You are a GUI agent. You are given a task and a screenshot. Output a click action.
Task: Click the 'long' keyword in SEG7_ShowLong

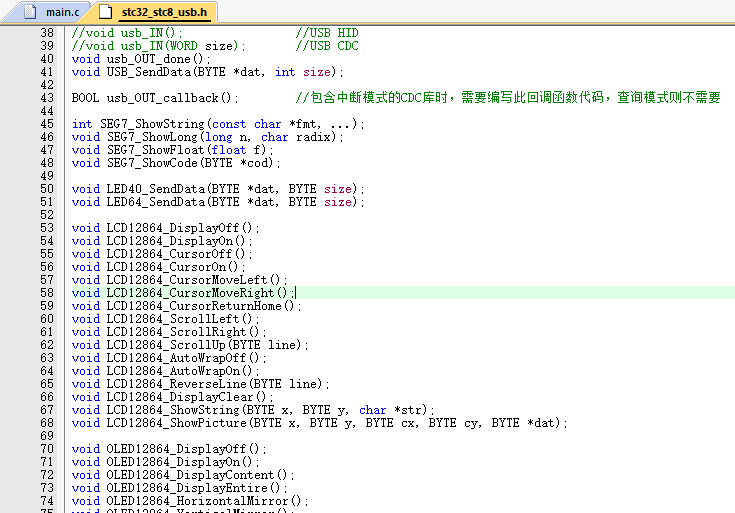point(218,137)
